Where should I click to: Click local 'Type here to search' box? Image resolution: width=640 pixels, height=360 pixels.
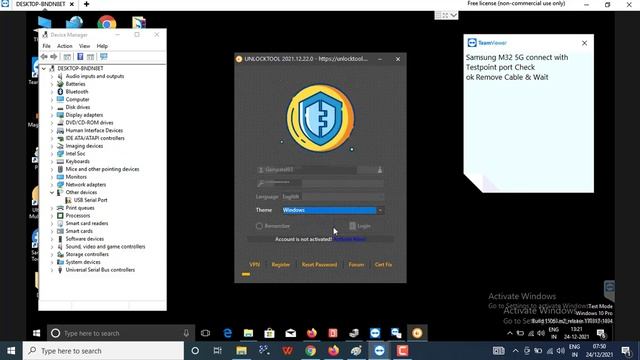tap(103, 351)
